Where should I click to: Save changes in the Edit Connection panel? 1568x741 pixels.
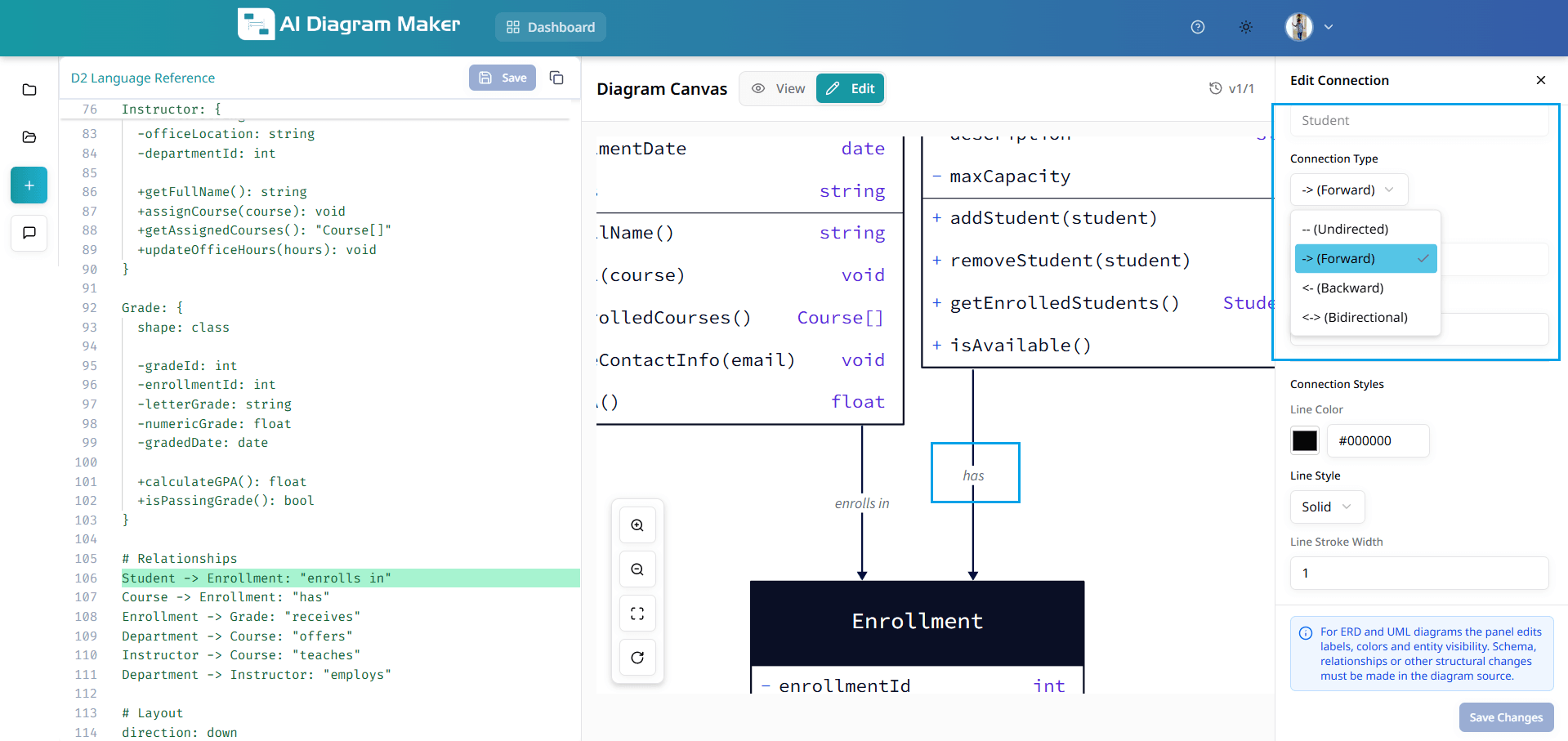tap(1505, 716)
